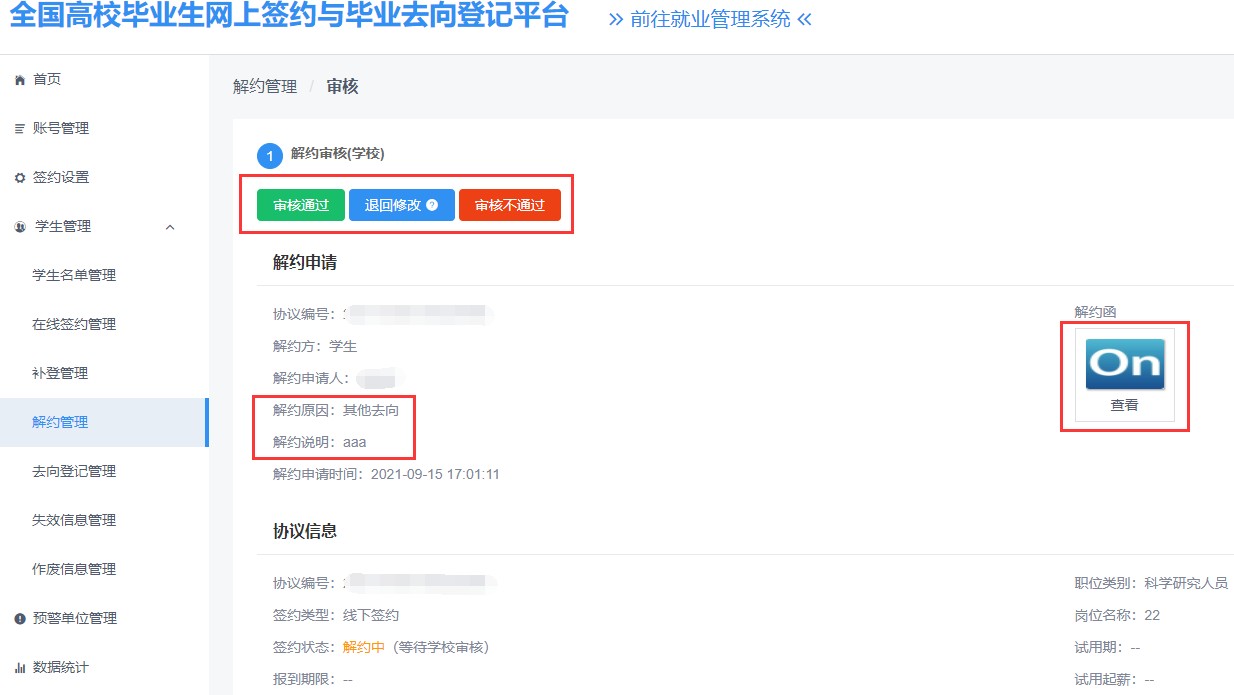Click 解约管理 in the breadcrumb
This screenshot has width=1234, height=695.
click(265, 87)
